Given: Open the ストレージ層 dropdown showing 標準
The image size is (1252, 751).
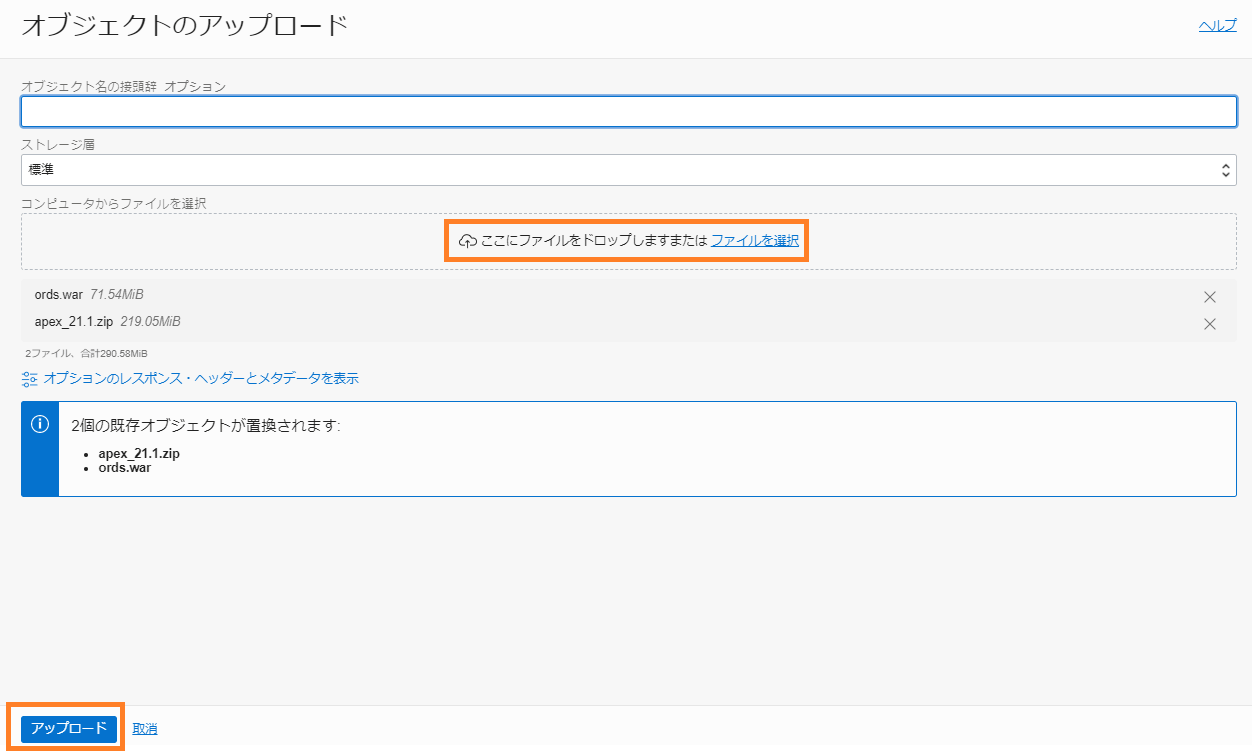Looking at the screenshot, I should [629, 170].
